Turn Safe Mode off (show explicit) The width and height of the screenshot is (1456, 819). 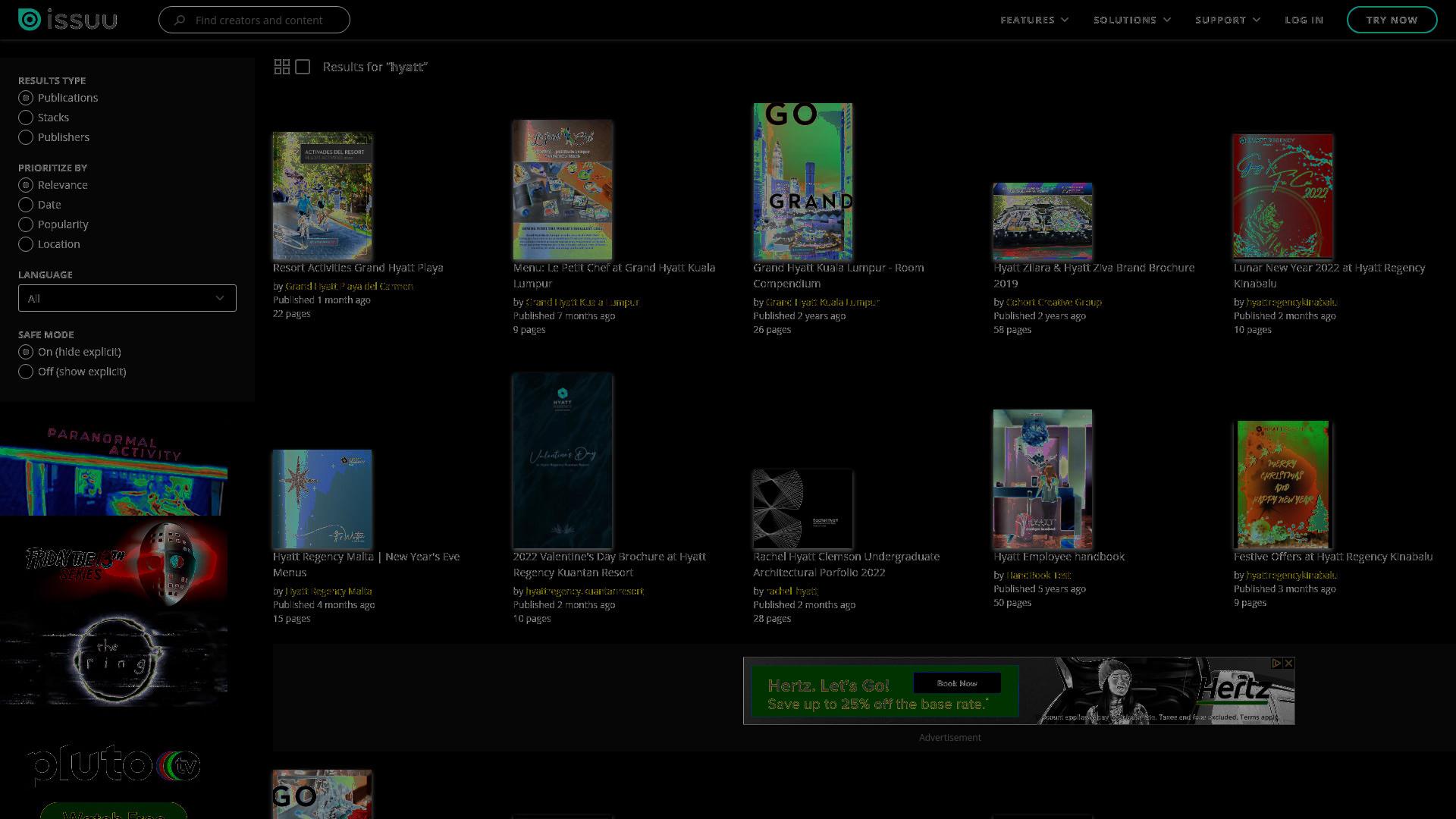[26, 372]
